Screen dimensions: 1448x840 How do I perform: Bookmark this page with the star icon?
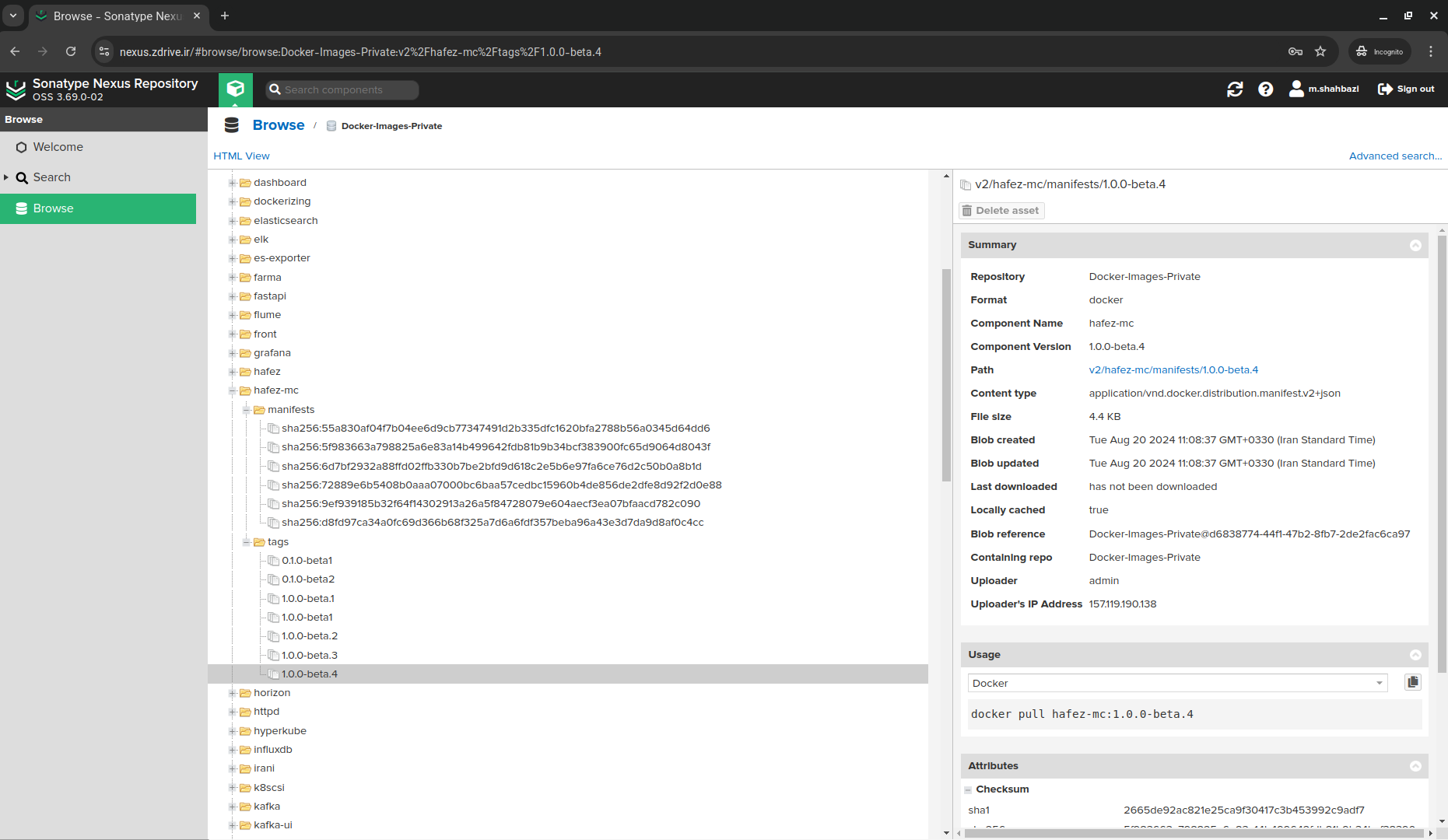coord(1320,51)
